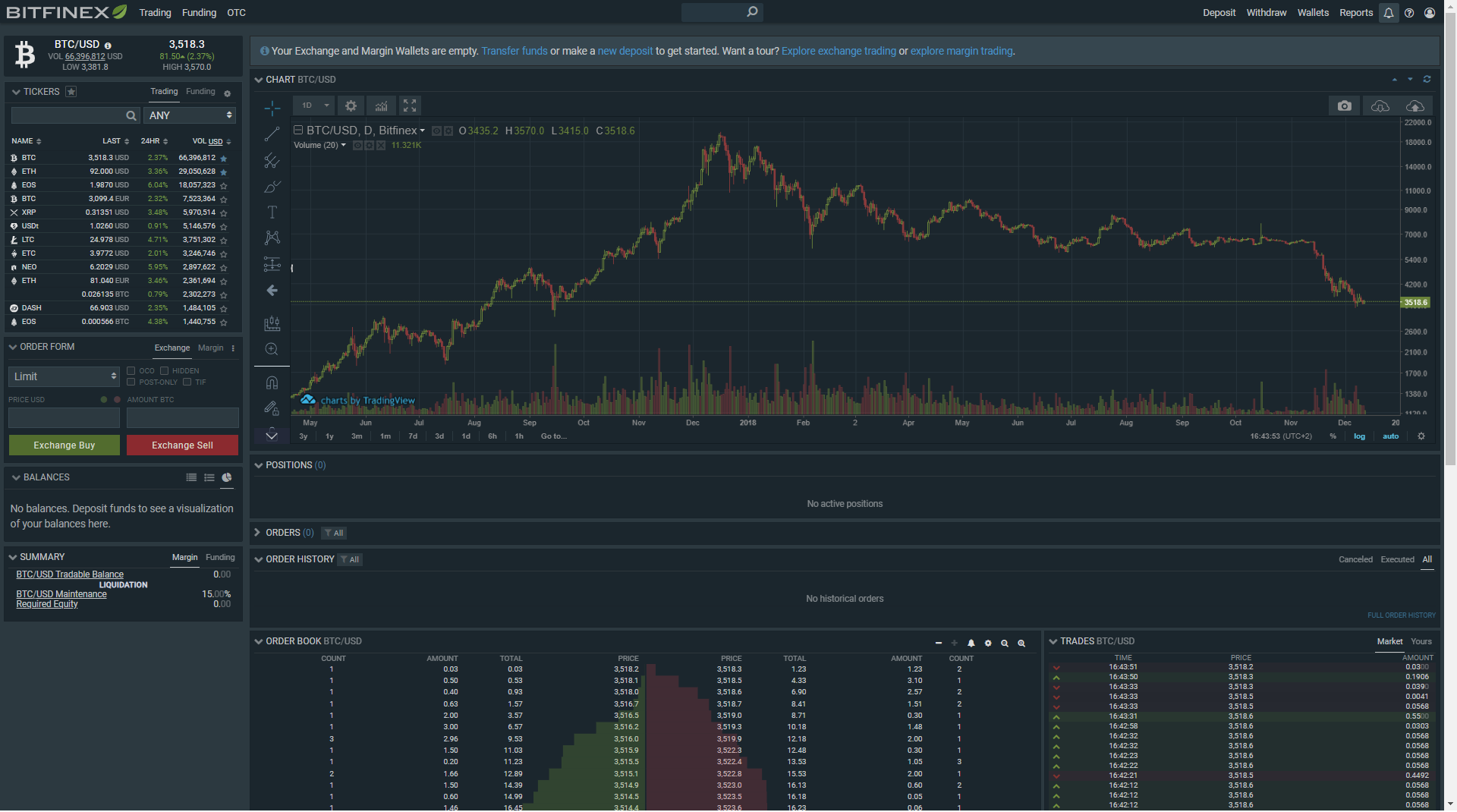Load chart layout from cloud
This screenshot has height=812, width=1457.
pyautogui.click(x=1380, y=105)
